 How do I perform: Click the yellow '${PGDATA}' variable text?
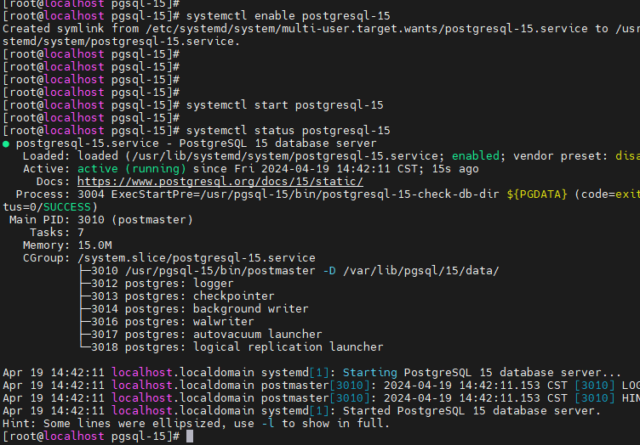(x=537, y=194)
